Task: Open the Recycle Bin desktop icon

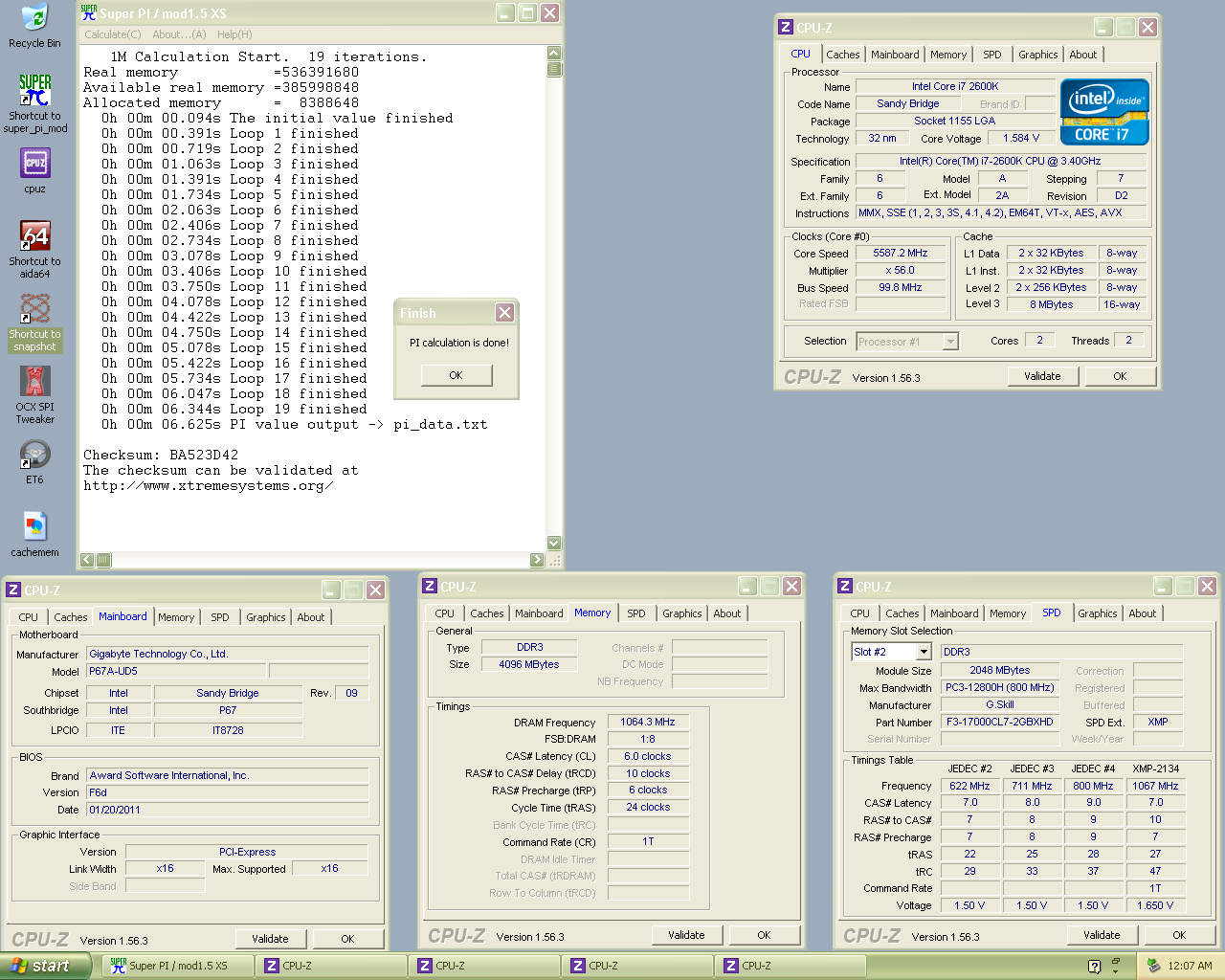Action: (x=34, y=18)
